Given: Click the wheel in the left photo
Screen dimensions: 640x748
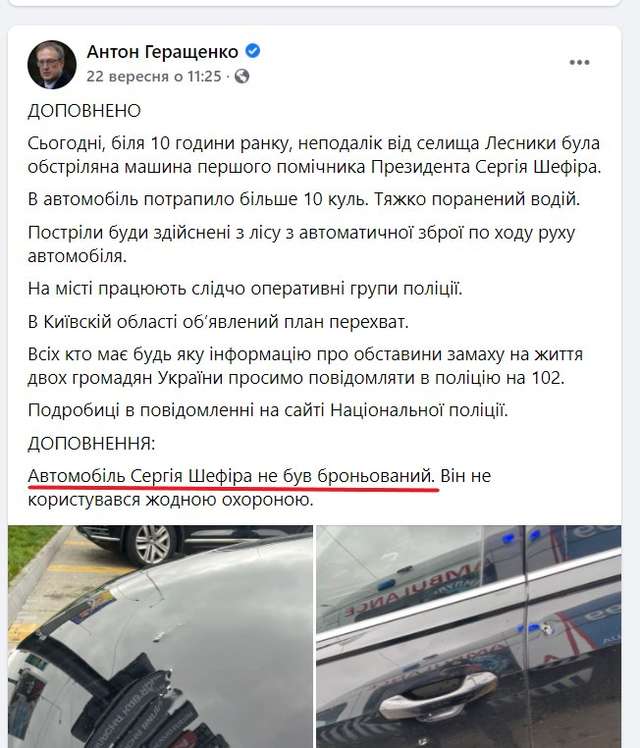Looking at the screenshot, I should (x=151, y=542).
